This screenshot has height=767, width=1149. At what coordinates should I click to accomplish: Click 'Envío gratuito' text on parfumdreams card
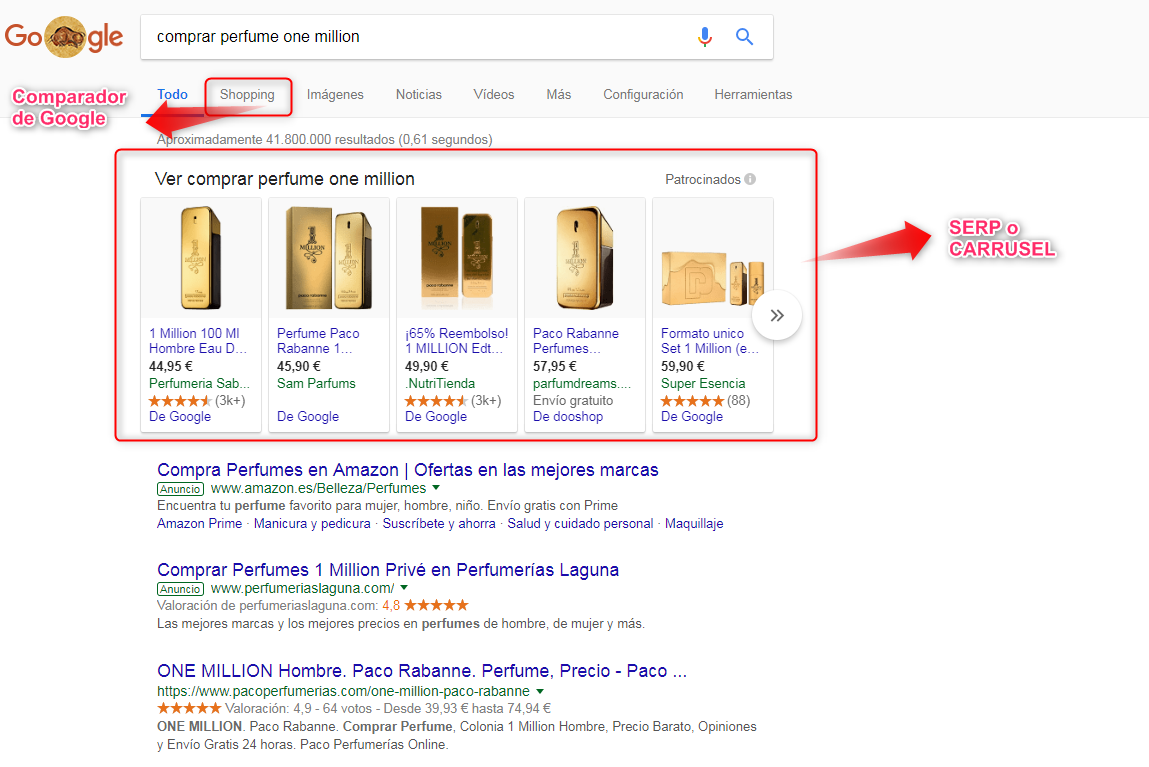click(x=573, y=401)
